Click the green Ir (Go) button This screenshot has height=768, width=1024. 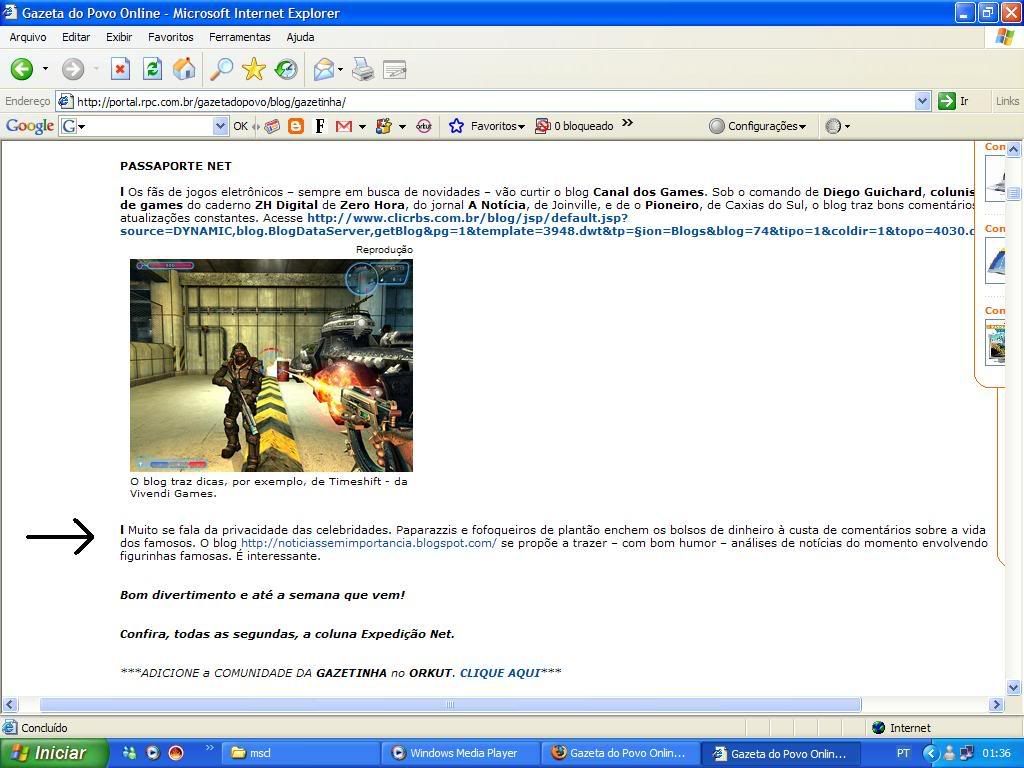(953, 101)
